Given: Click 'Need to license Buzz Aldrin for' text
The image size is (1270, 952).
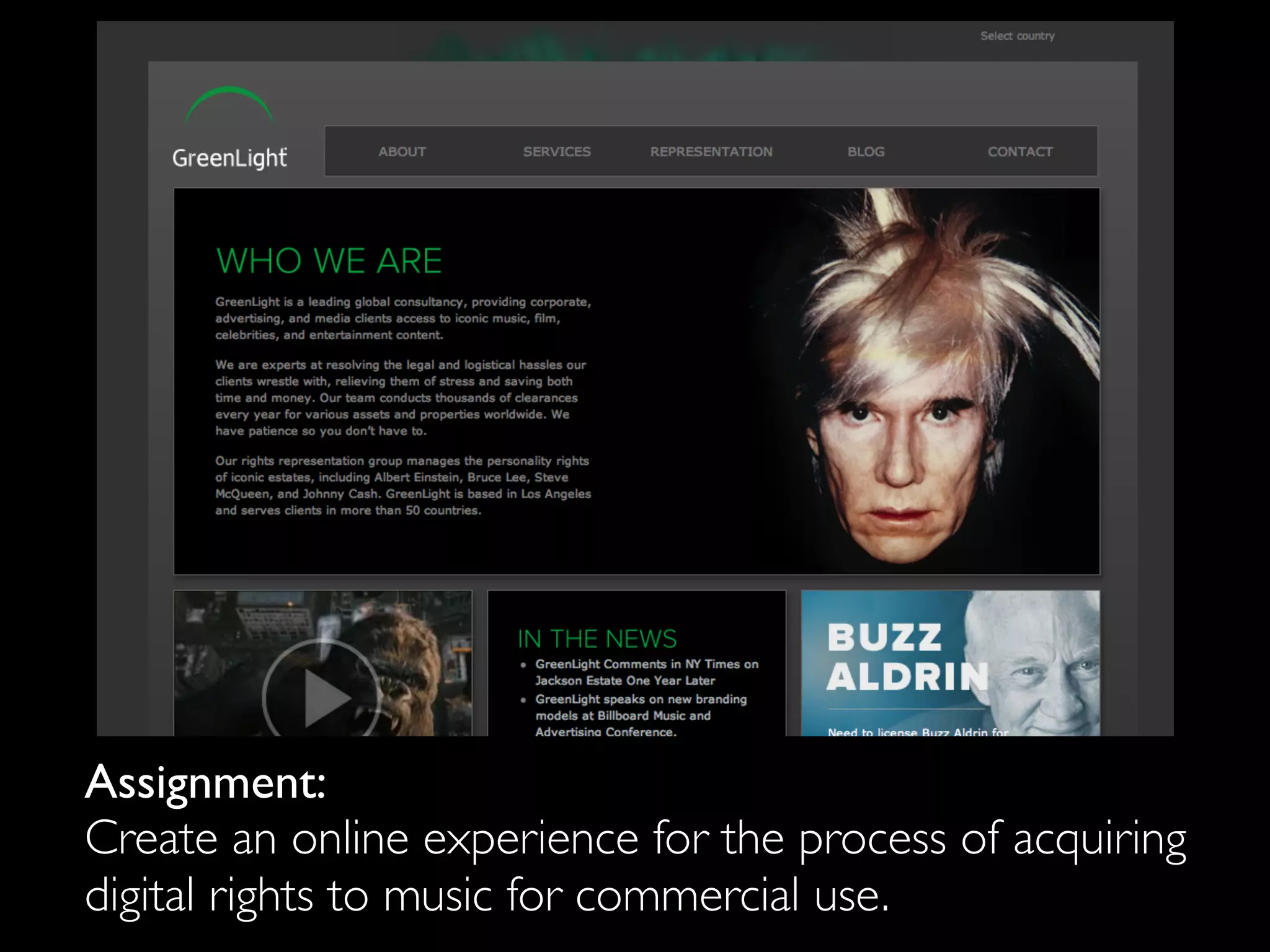Looking at the screenshot, I should click(x=918, y=732).
